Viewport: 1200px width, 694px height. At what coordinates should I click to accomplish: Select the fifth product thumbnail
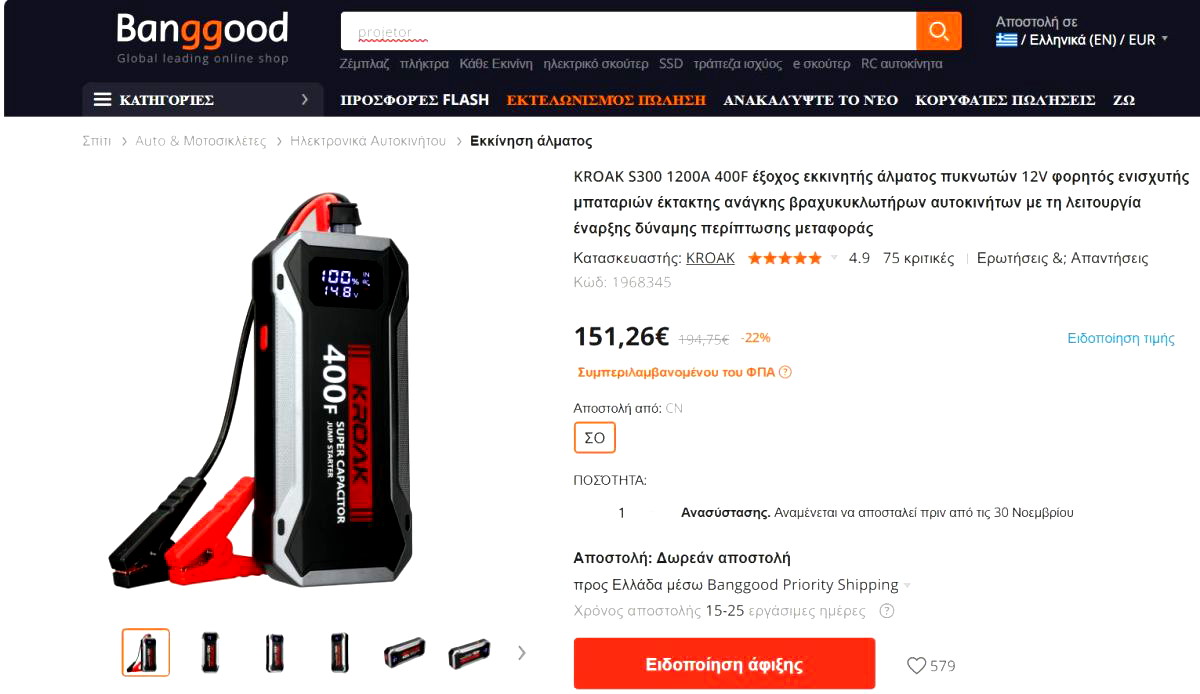click(404, 653)
